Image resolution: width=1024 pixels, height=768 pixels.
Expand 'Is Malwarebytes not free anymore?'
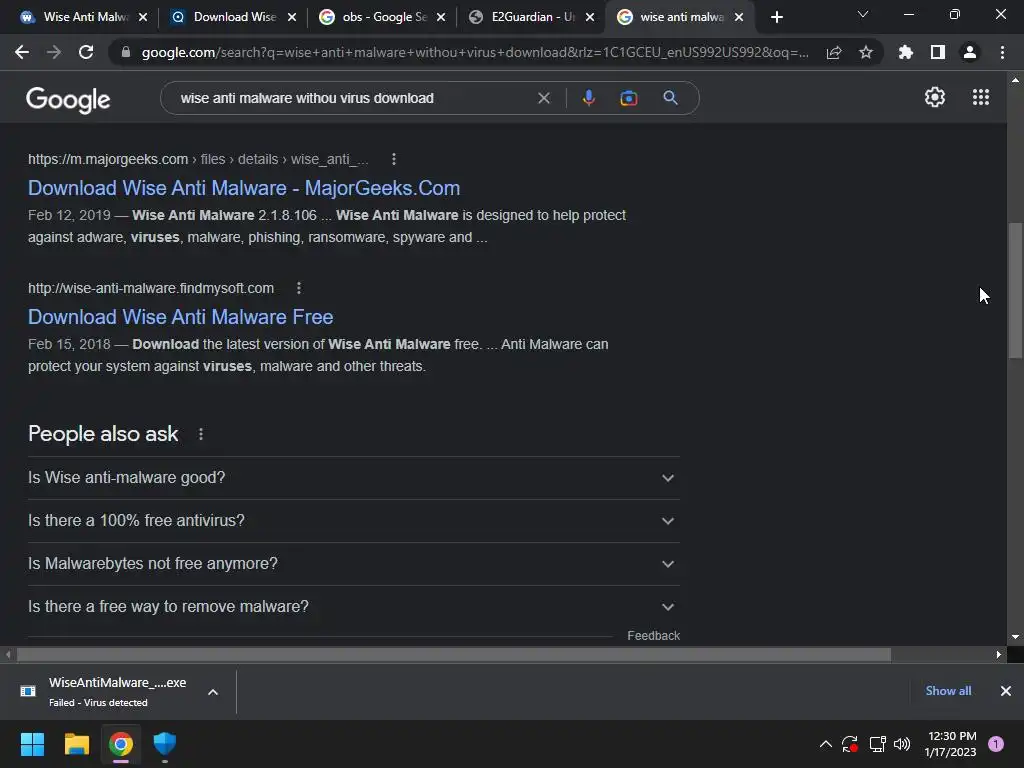pos(353,564)
